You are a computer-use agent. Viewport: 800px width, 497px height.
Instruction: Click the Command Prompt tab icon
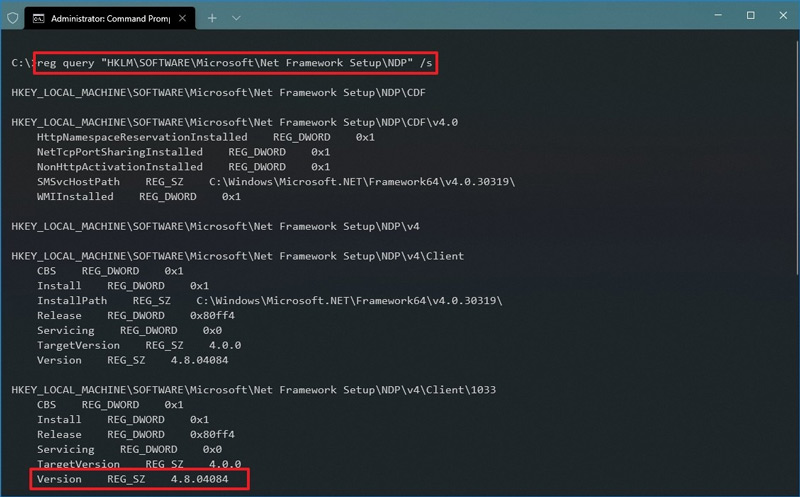point(38,19)
